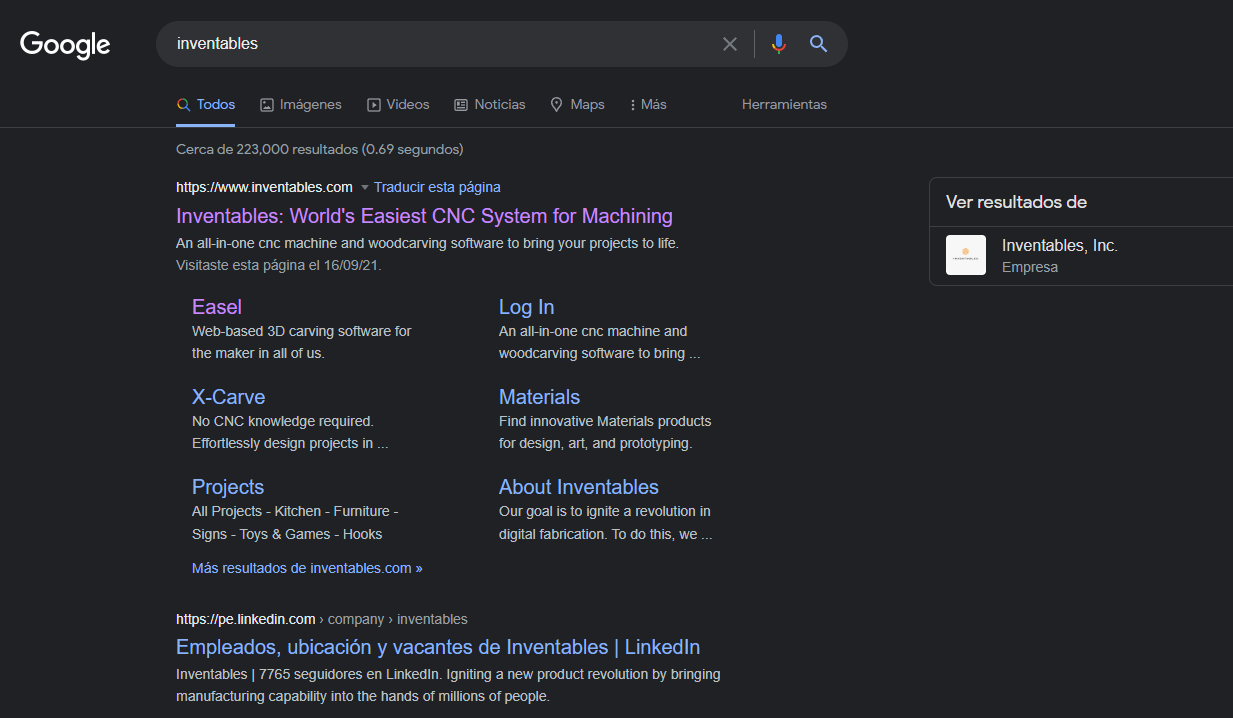Click the 'Empresa' label in side panel
Image resolution: width=1233 pixels, height=718 pixels.
(1030, 268)
